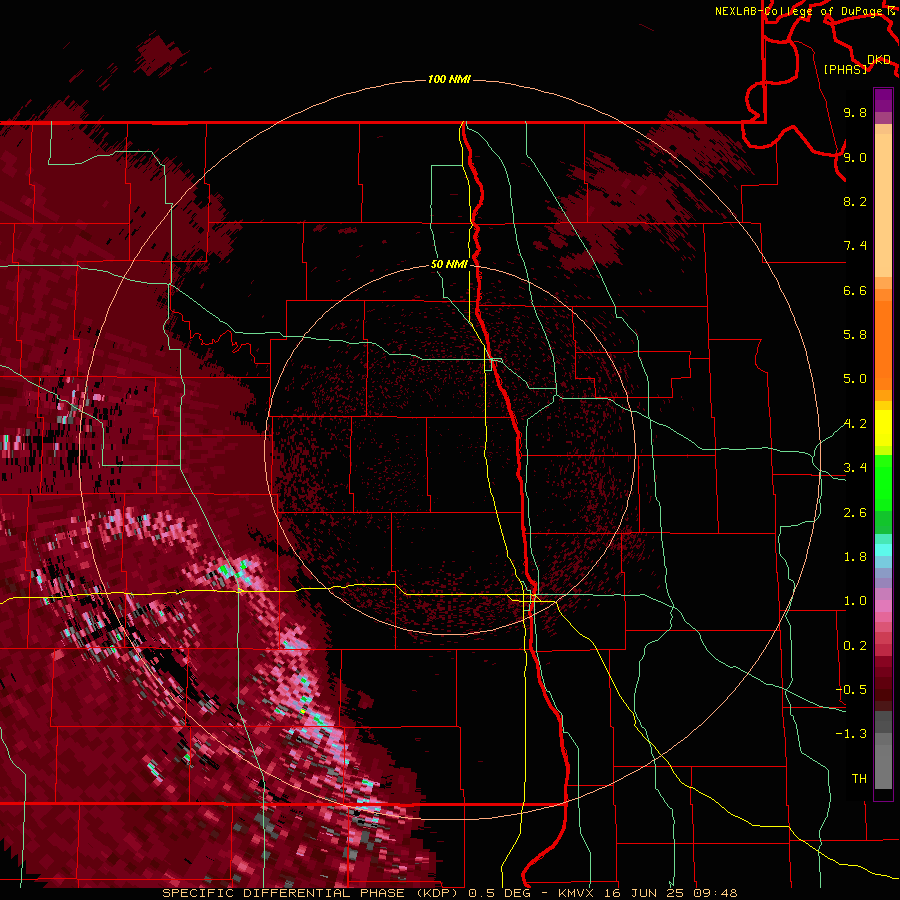Click the '-1.3' legend value
Viewport: 900px width, 900px height.
coord(851,734)
